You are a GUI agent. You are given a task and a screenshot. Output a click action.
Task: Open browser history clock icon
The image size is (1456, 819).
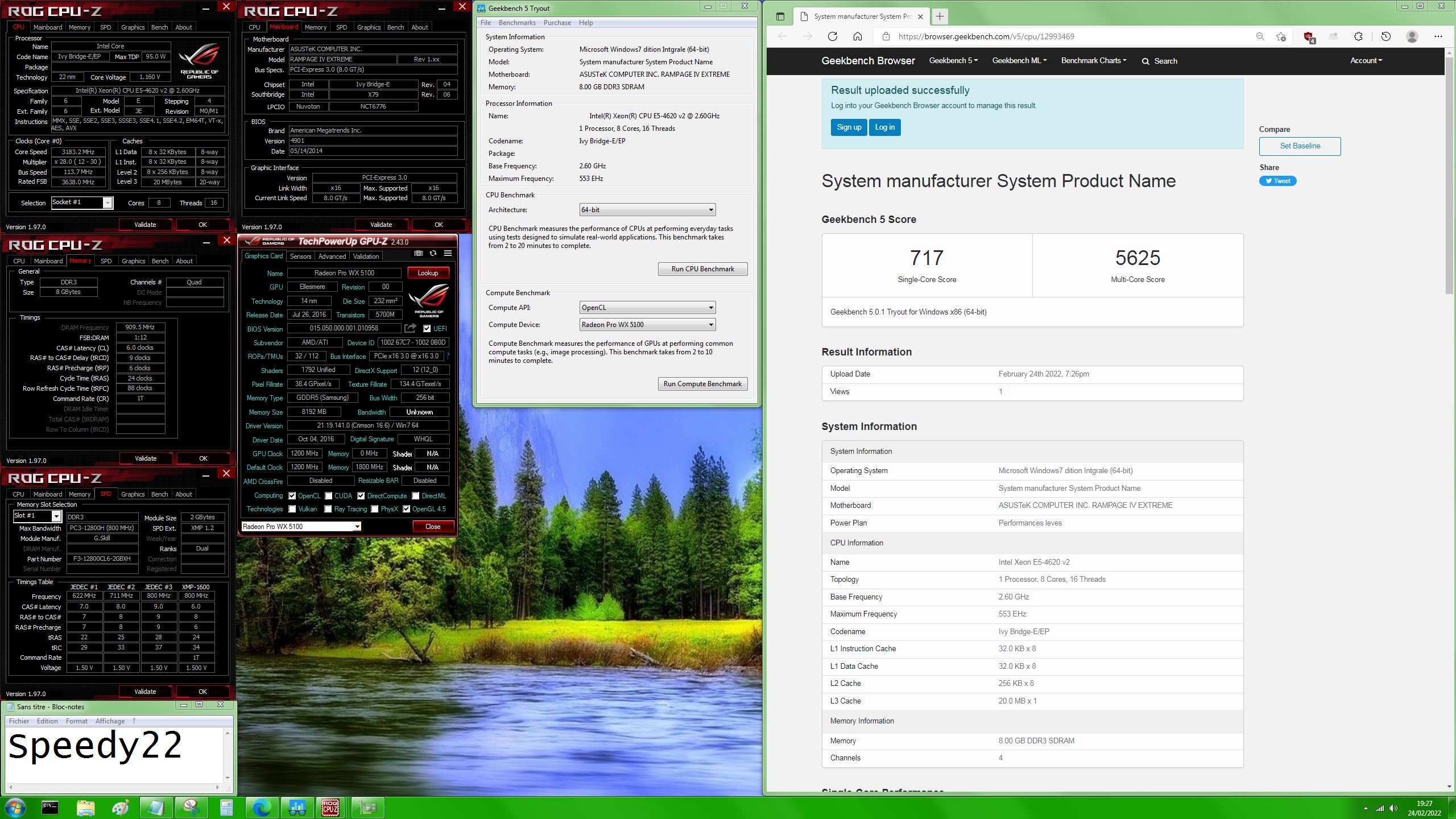click(x=1386, y=36)
